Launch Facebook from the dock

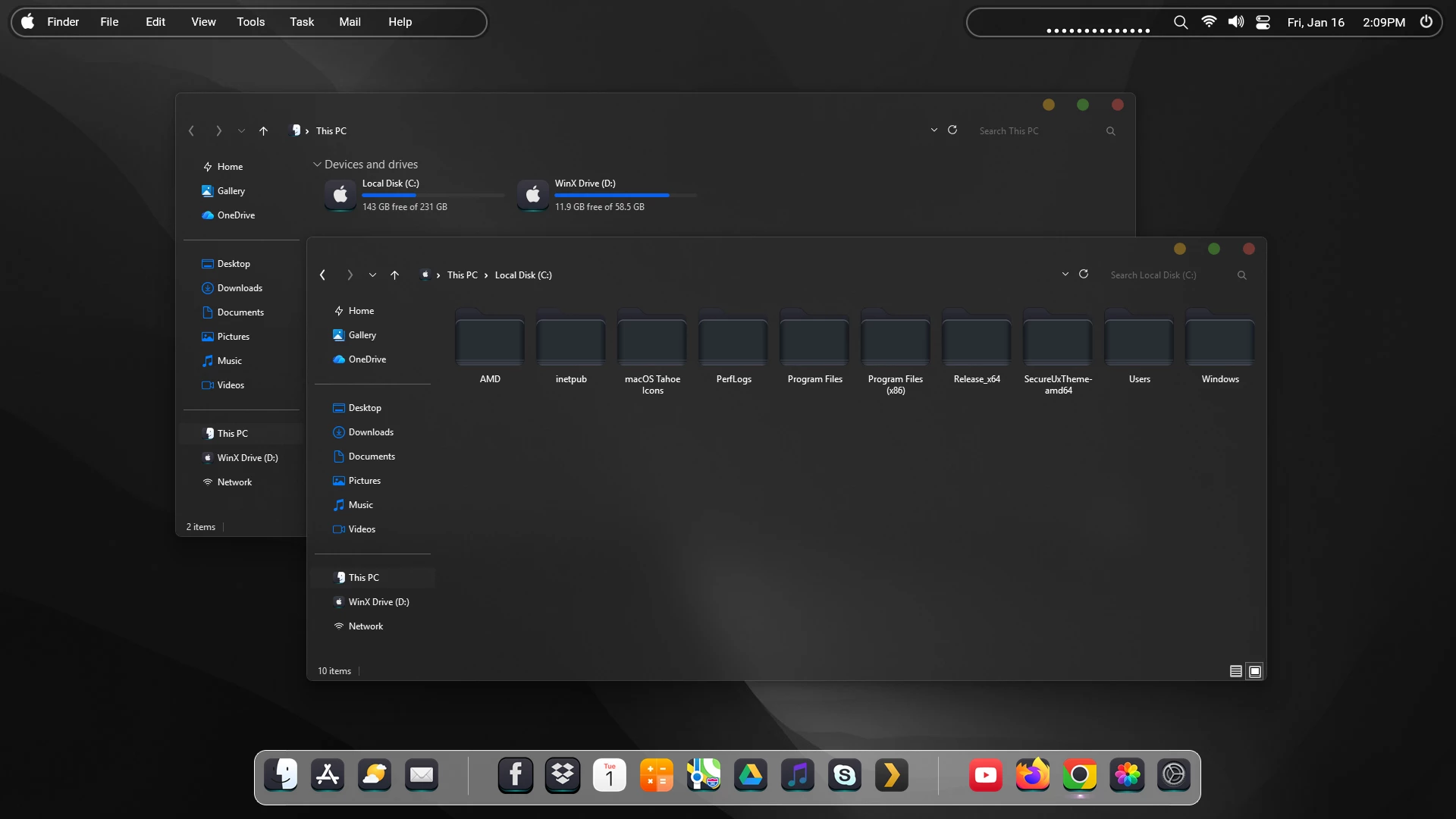click(516, 775)
